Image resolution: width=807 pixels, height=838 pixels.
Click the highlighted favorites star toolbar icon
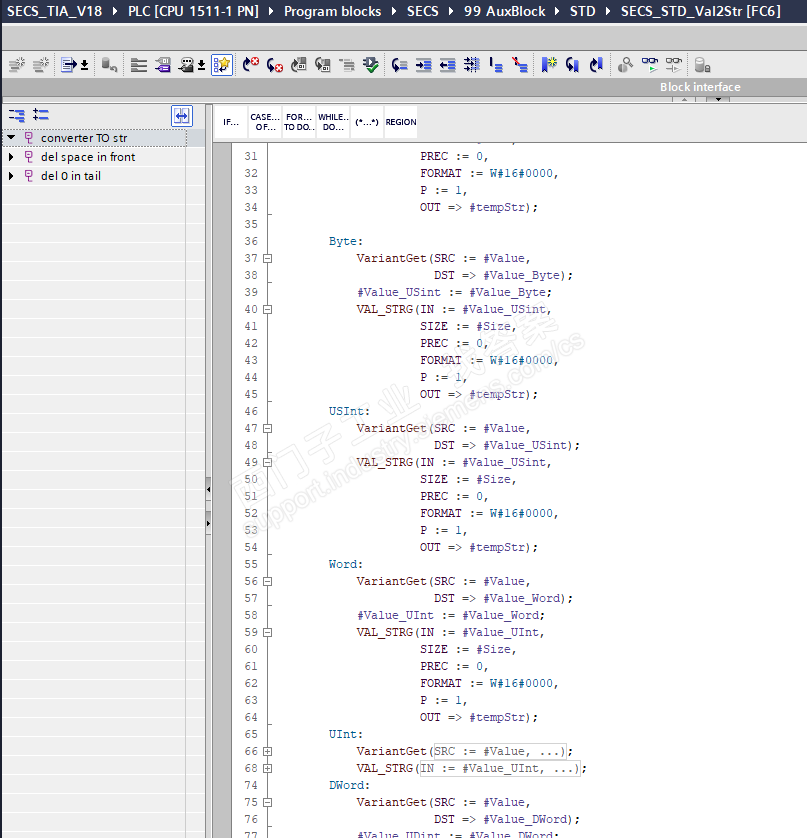coord(222,65)
